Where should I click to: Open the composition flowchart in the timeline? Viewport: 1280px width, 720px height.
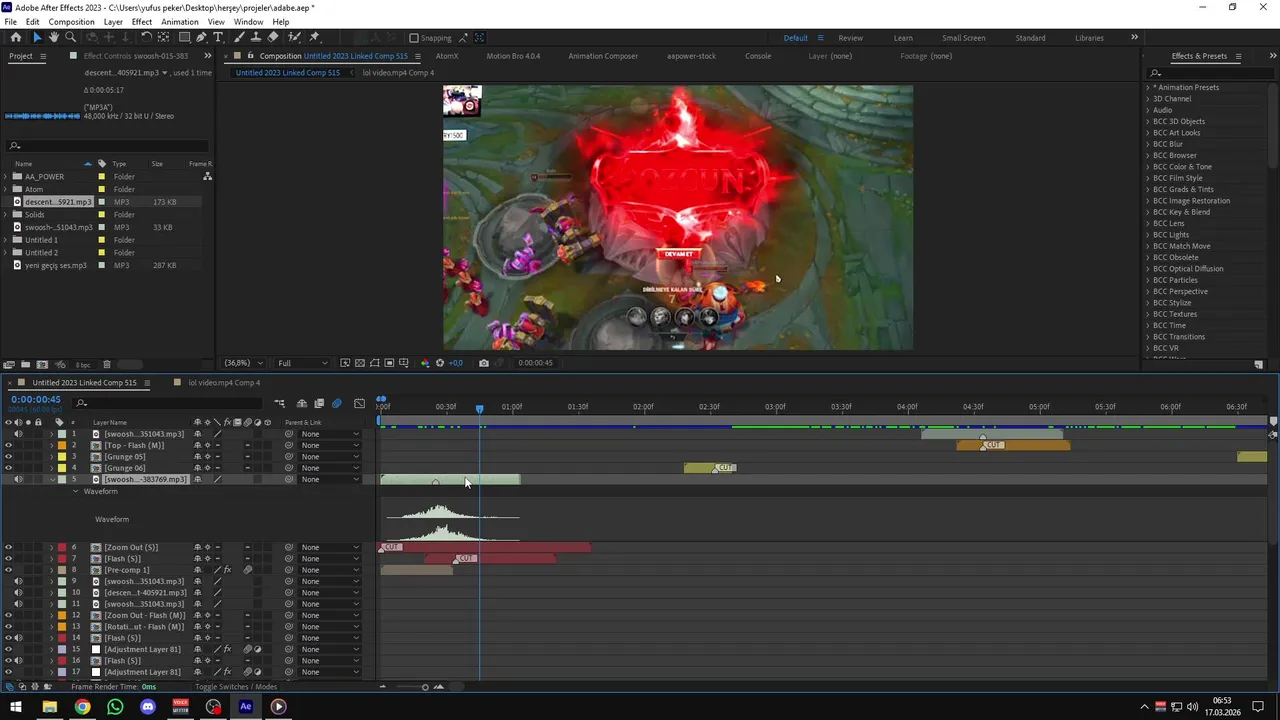pyautogui.click(x=279, y=403)
